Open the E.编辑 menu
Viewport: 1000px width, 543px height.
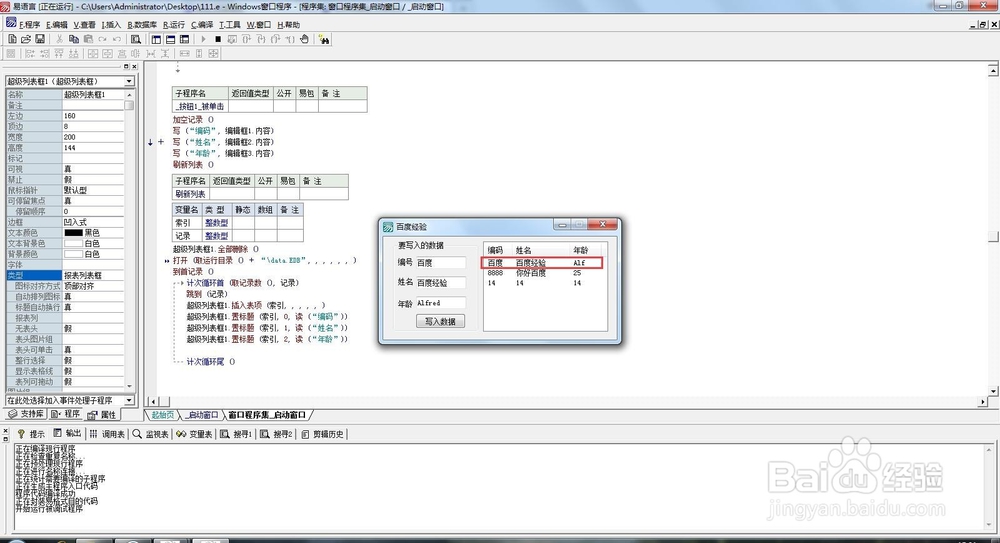click(x=57, y=25)
